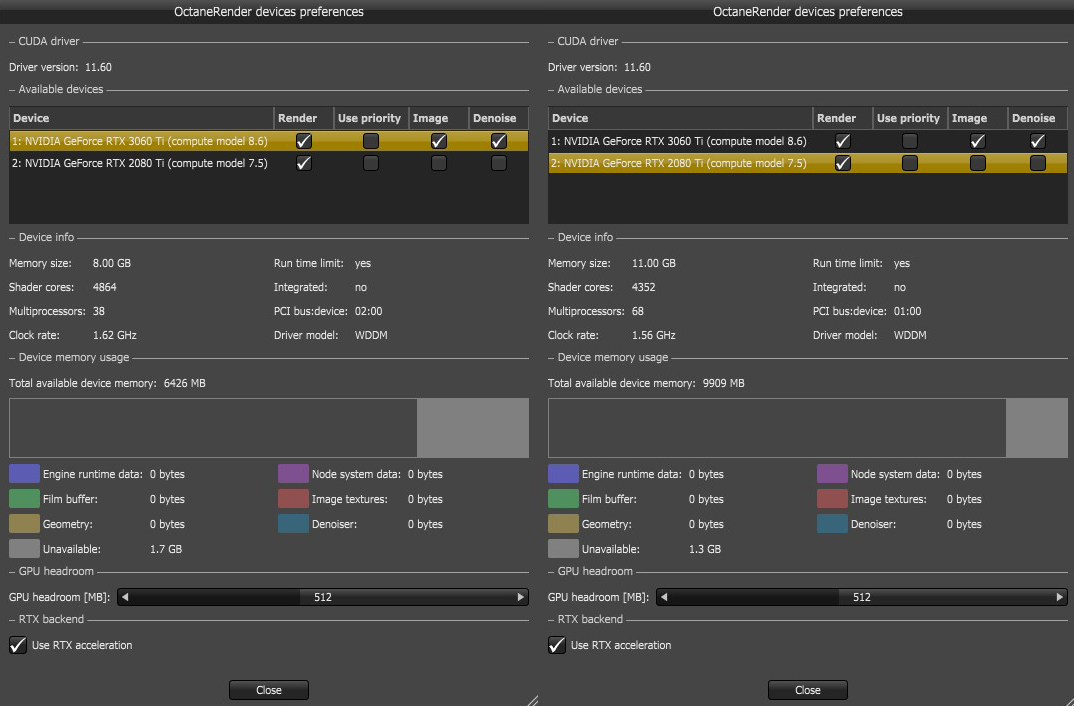Toggle Render for RTX 2080 Ti, left window
Viewport: 1074px width, 706px height.
click(x=303, y=163)
